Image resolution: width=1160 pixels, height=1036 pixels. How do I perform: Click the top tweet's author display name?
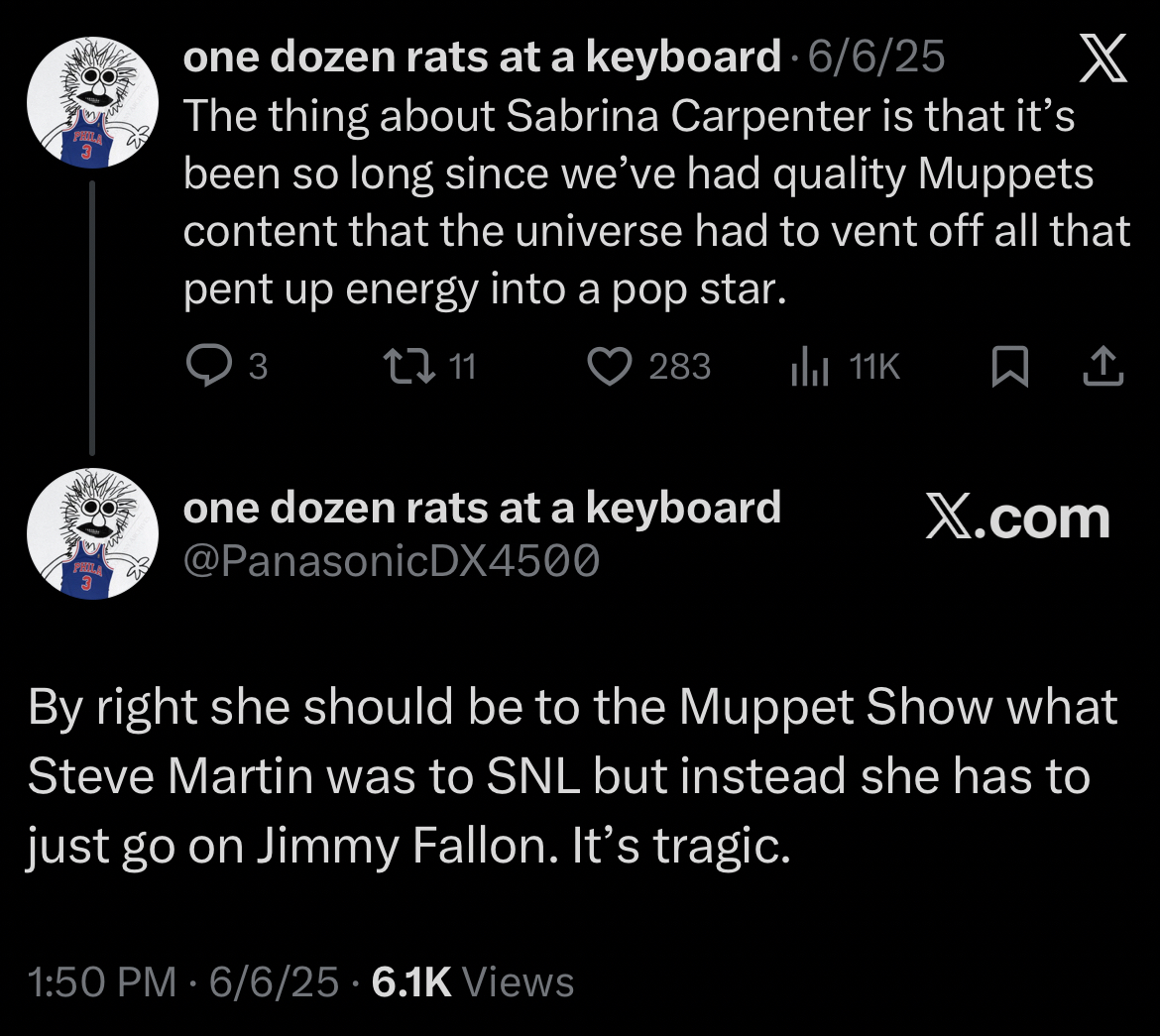click(x=482, y=58)
